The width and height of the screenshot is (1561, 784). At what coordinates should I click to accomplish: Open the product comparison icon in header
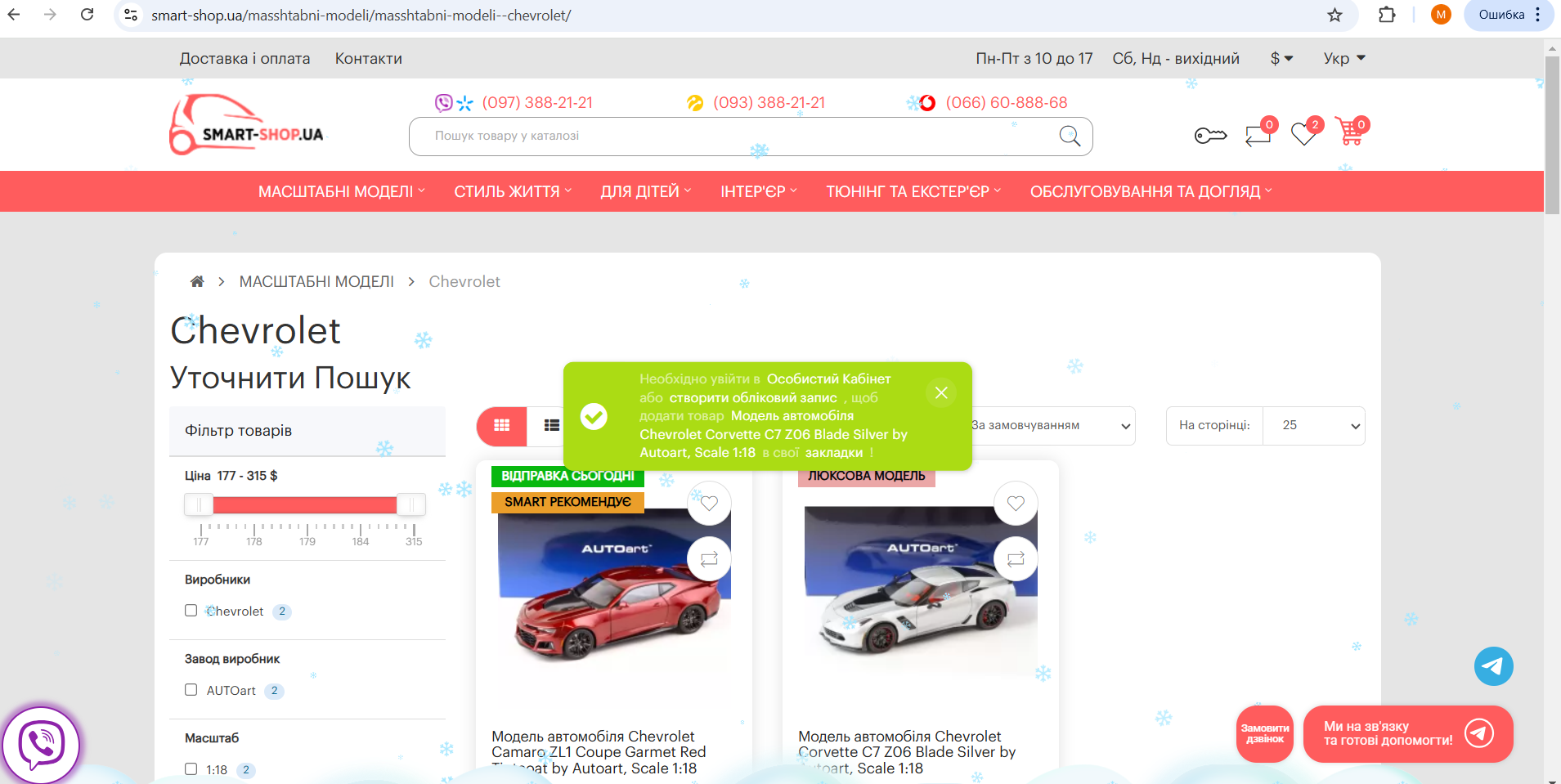pos(1258,134)
